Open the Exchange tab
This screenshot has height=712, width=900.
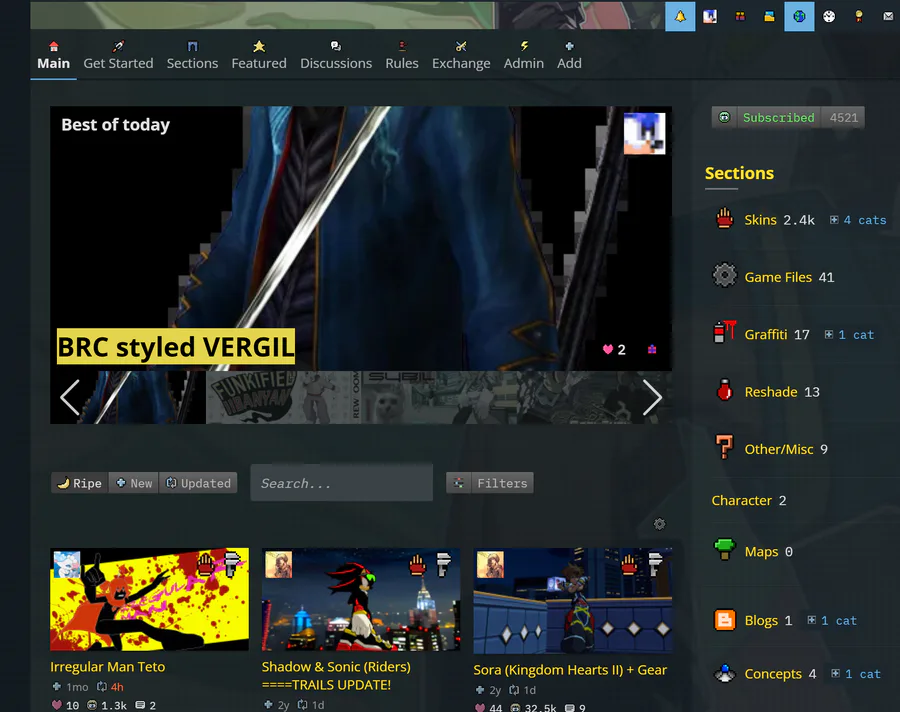coord(461,56)
